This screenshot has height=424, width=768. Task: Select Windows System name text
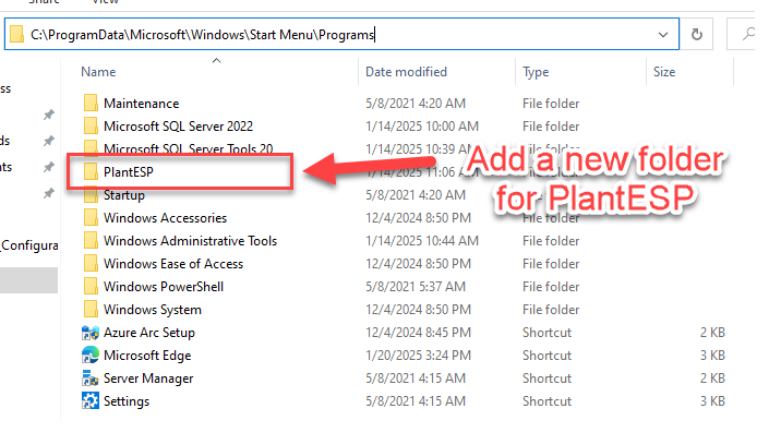pyautogui.click(x=152, y=310)
